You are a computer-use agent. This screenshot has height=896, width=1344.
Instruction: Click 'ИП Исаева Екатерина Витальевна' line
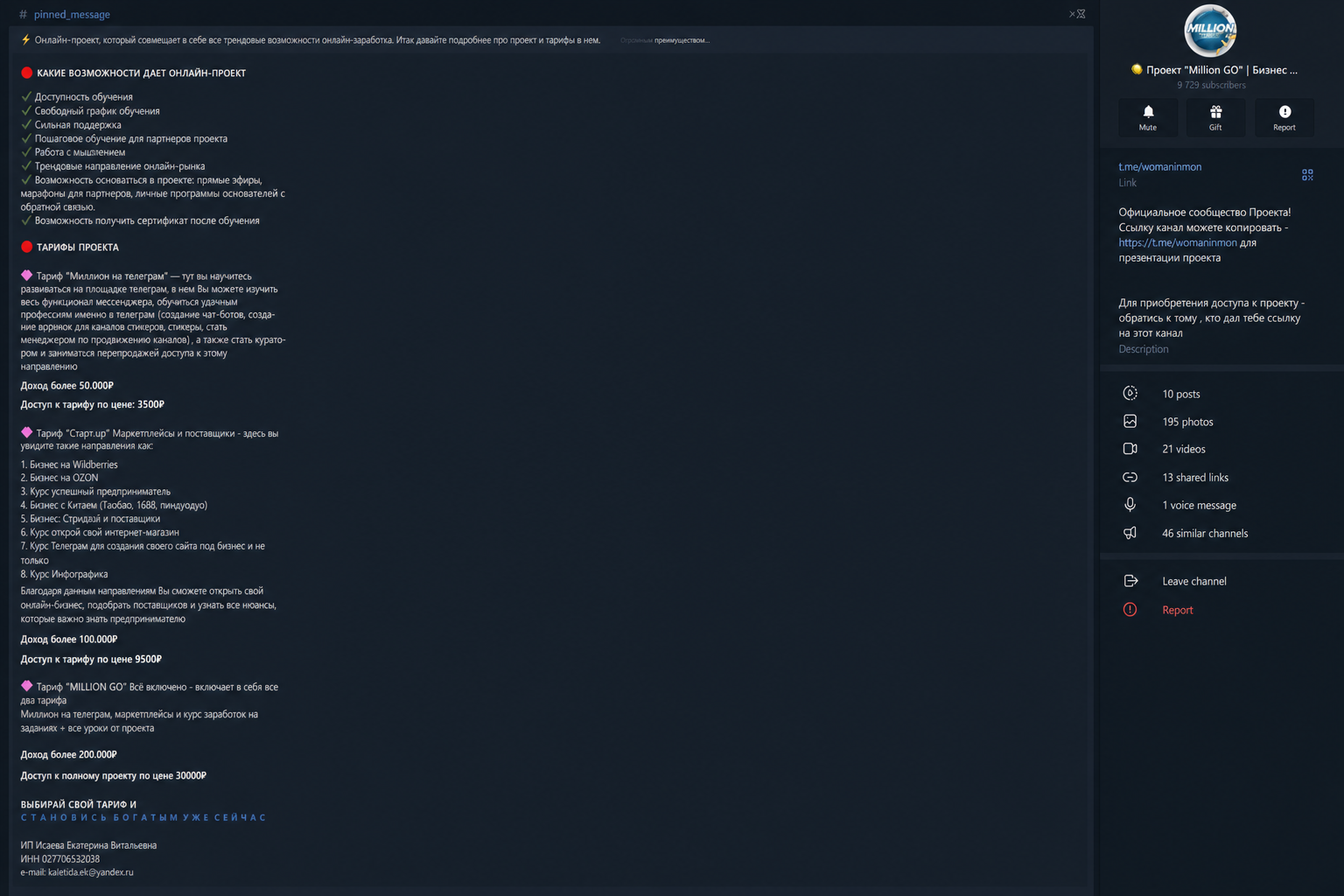88,845
